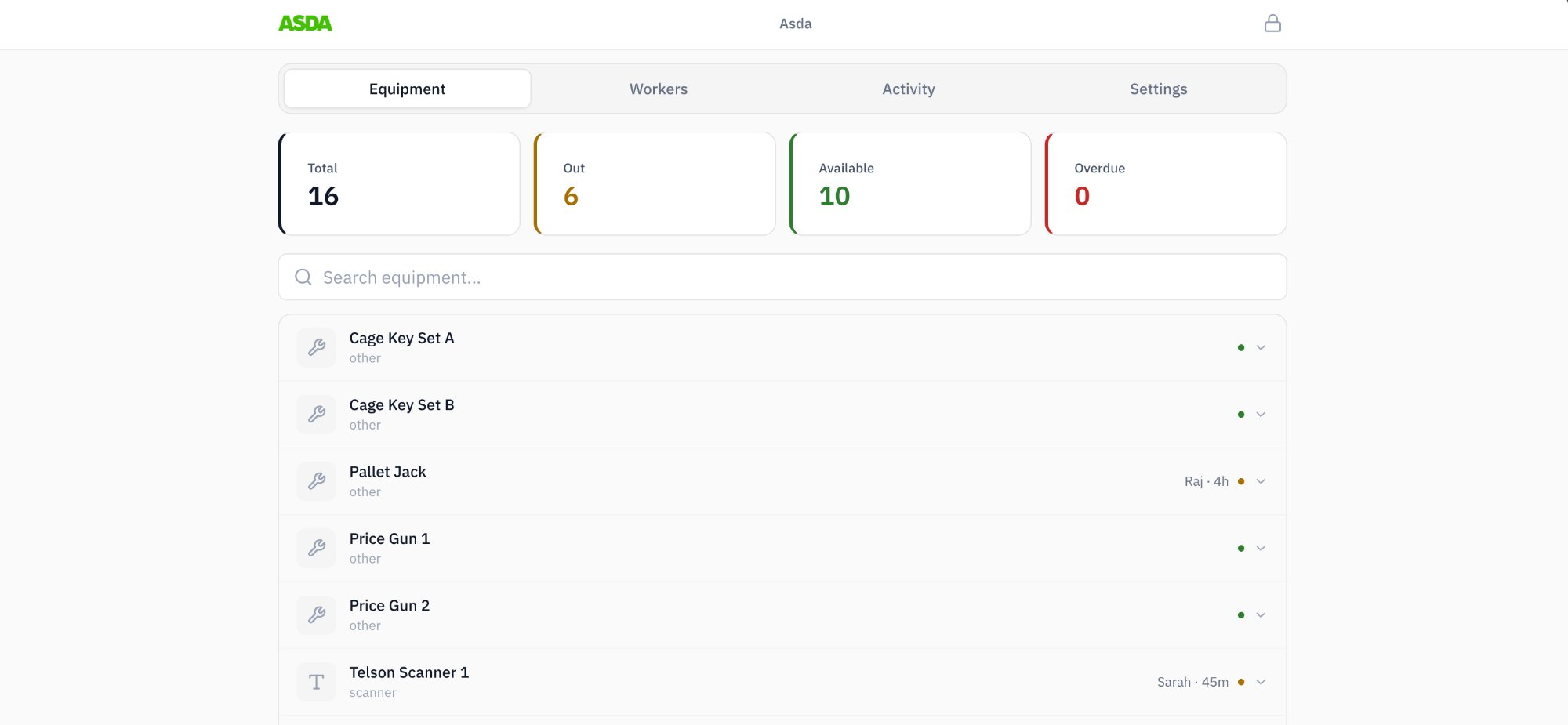Click the Overdue stat card
1568x725 pixels.
click(1165, 183)
